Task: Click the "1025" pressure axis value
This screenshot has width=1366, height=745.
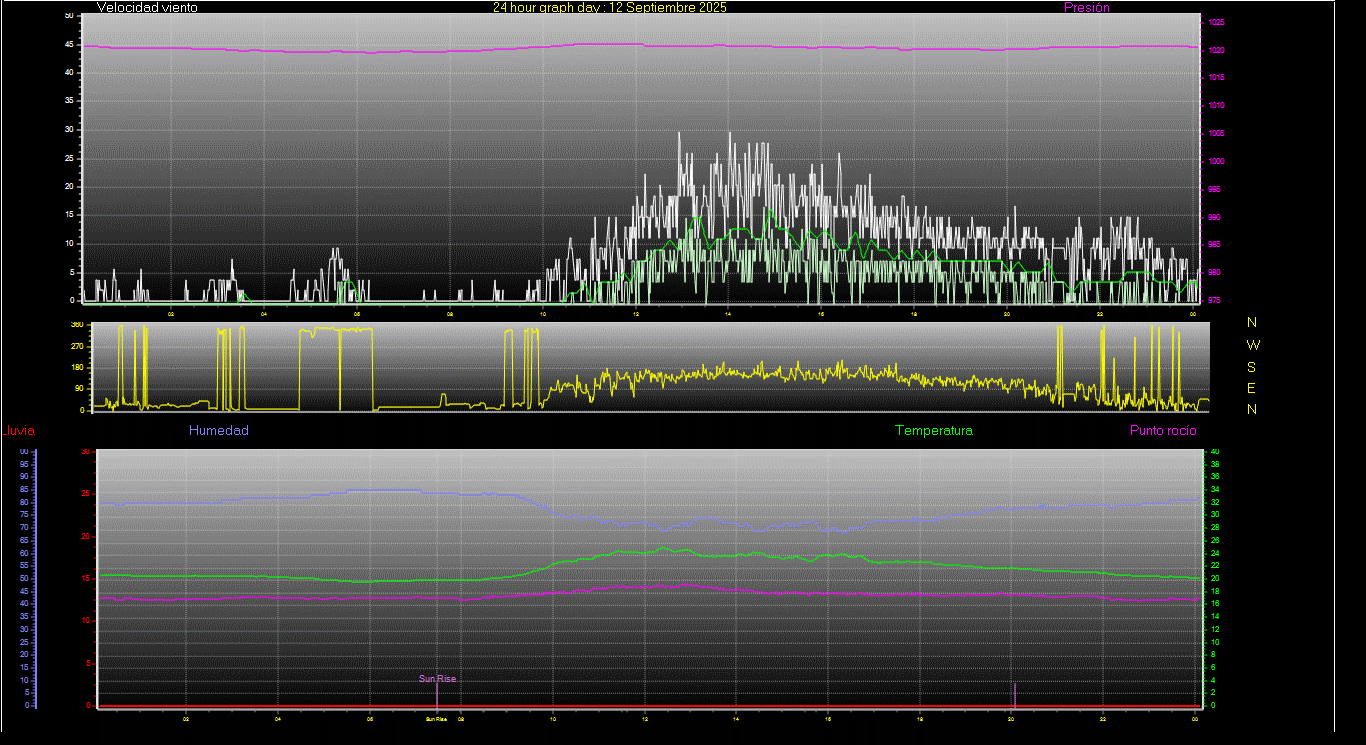Action: click(x=1216, y=22)
